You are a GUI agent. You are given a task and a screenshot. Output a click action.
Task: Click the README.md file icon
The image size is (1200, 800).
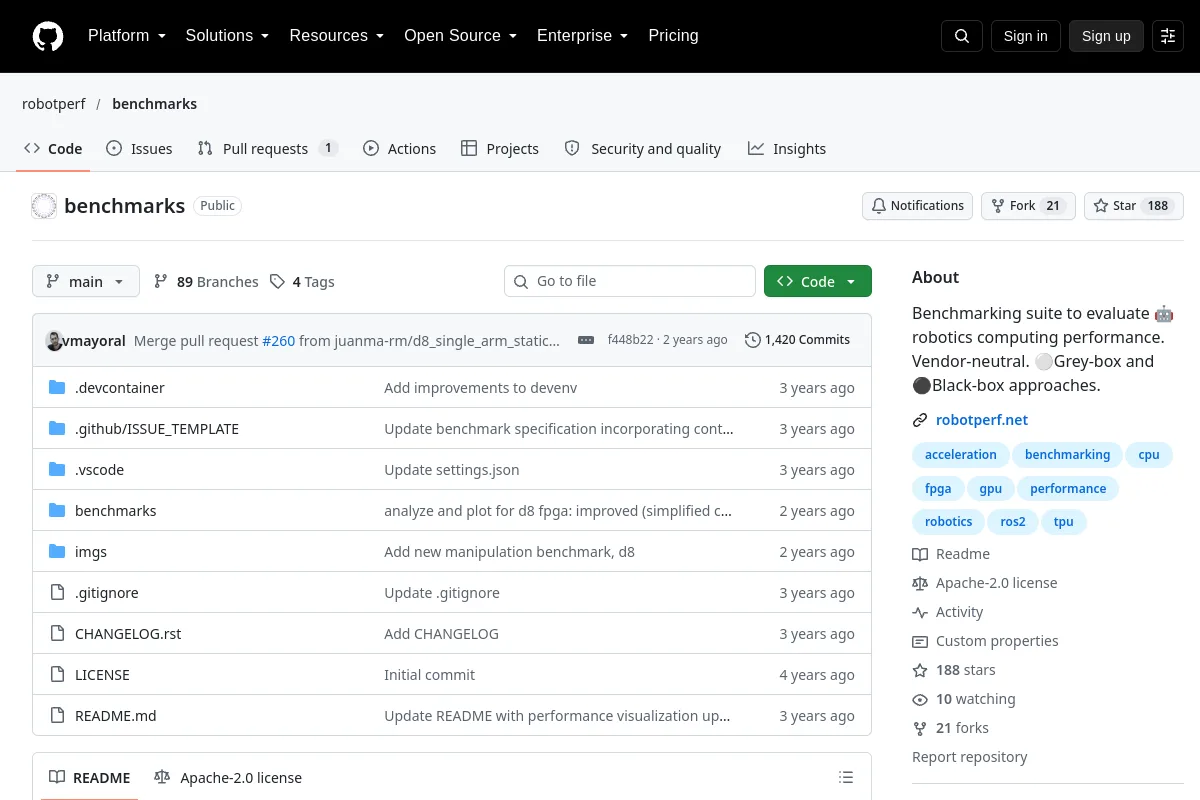tap(57, 716)
